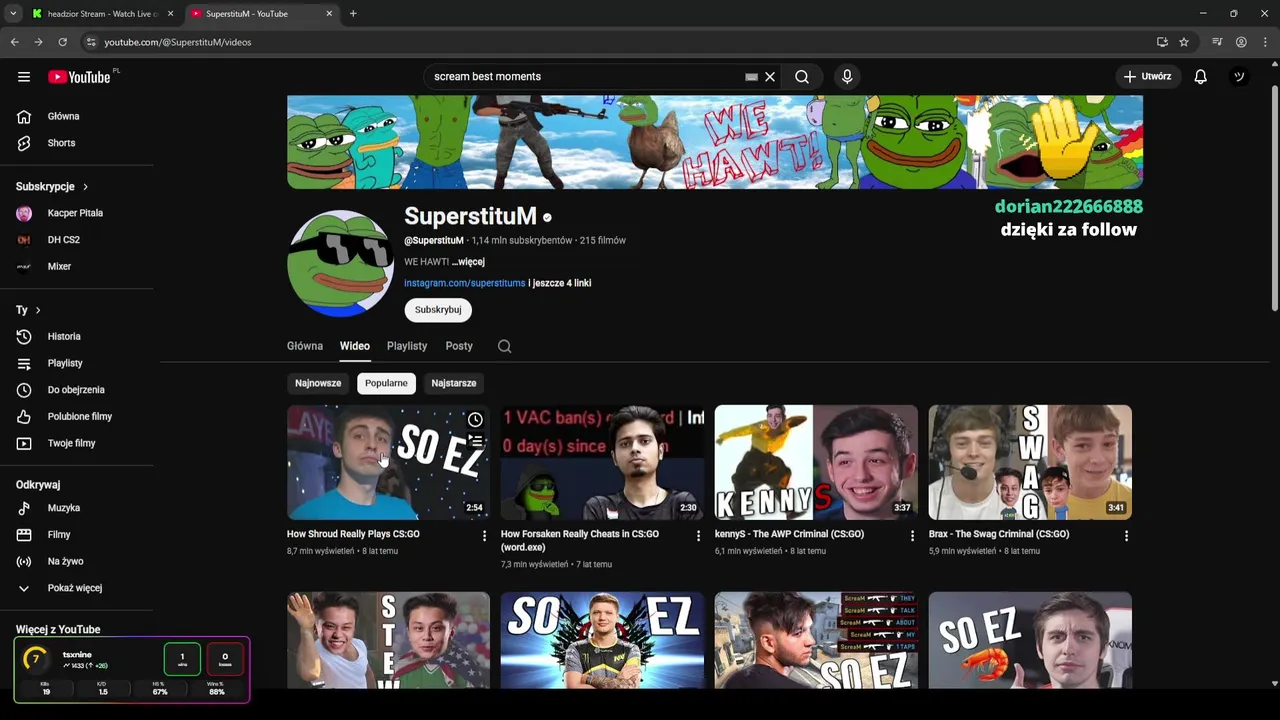This screenshot has height=720, width=1280.
Task: Open the YouTube hamburger guide menu
Action: [24, 77]
